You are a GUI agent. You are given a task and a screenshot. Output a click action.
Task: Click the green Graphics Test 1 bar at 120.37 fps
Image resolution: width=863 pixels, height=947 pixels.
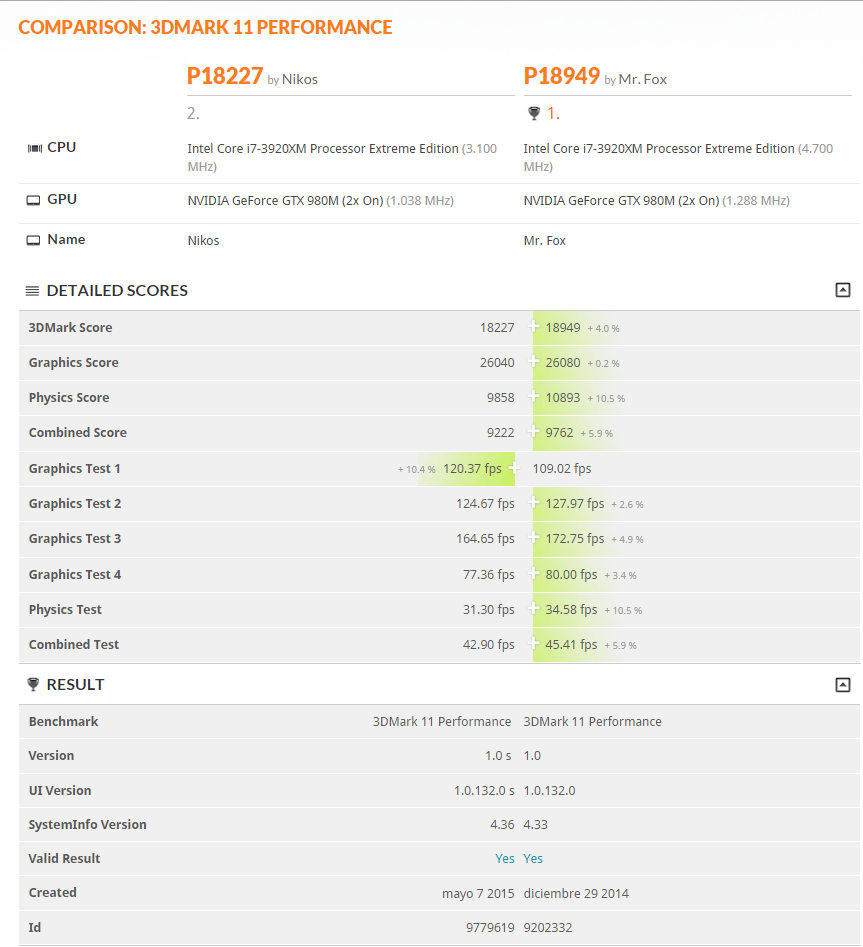pyautogui.click(x=470, y=468)
